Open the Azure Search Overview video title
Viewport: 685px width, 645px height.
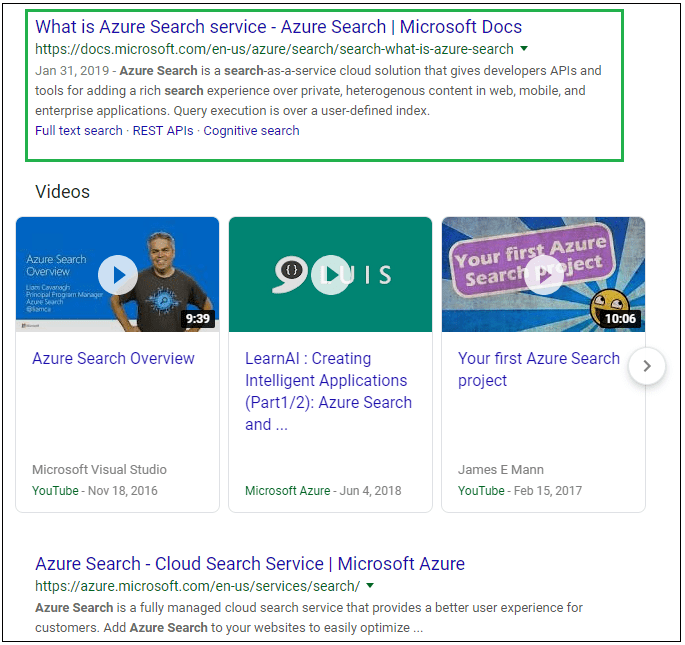coord(113,358)
